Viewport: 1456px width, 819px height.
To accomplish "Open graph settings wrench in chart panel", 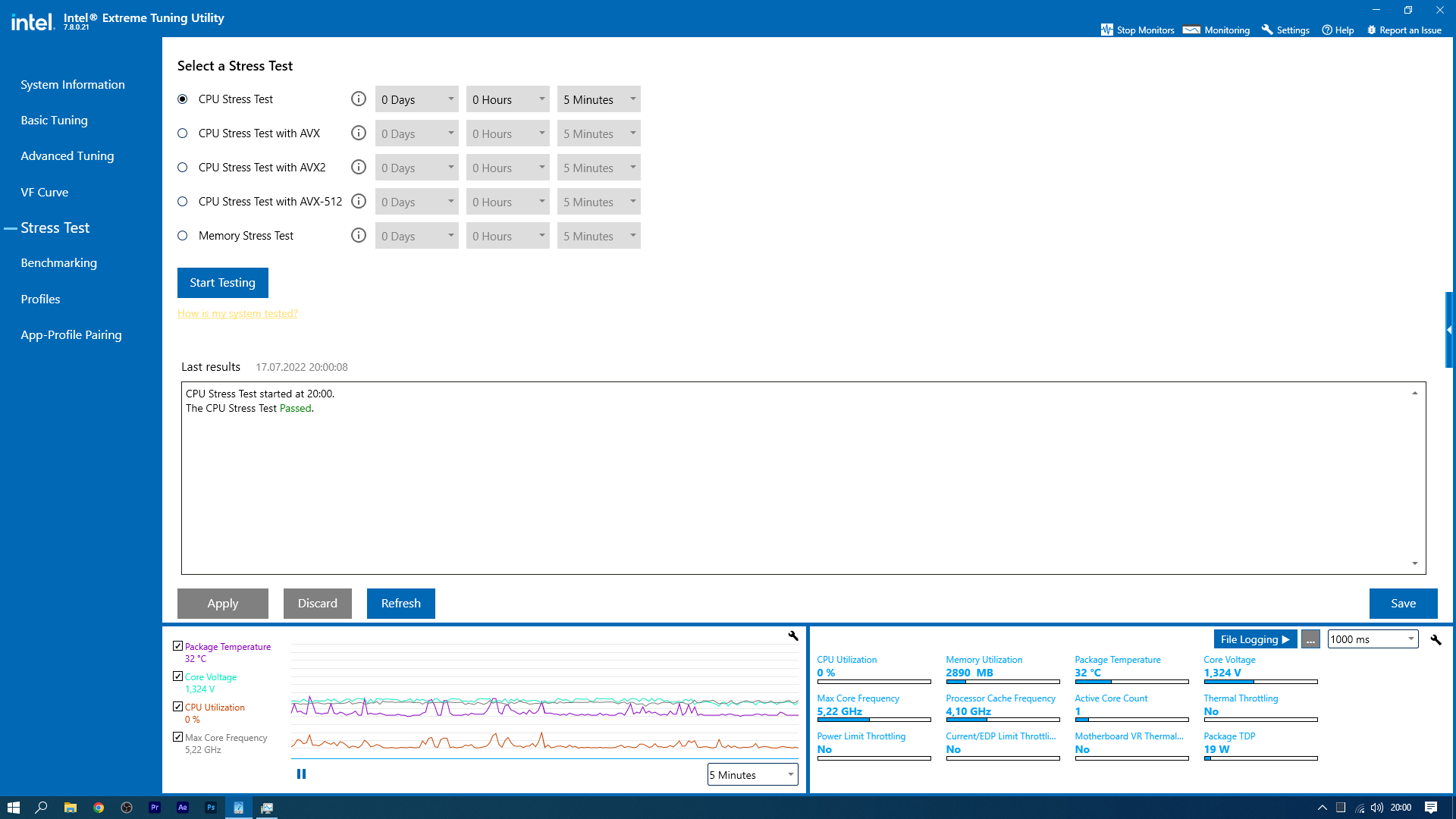I will (x=793, y=636).
